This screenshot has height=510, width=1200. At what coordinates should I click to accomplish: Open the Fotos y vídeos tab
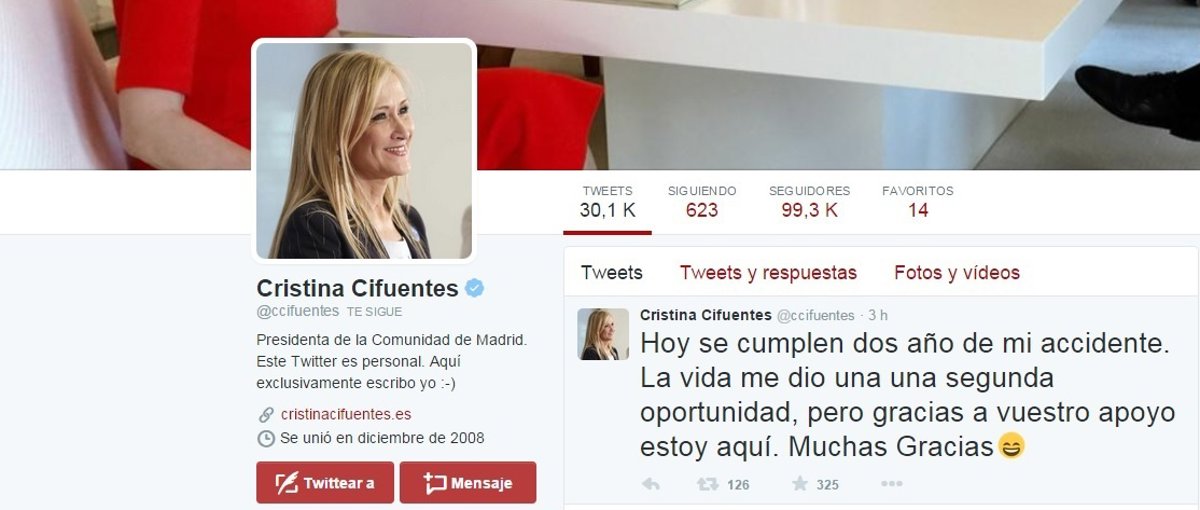(x=957, y=272)
